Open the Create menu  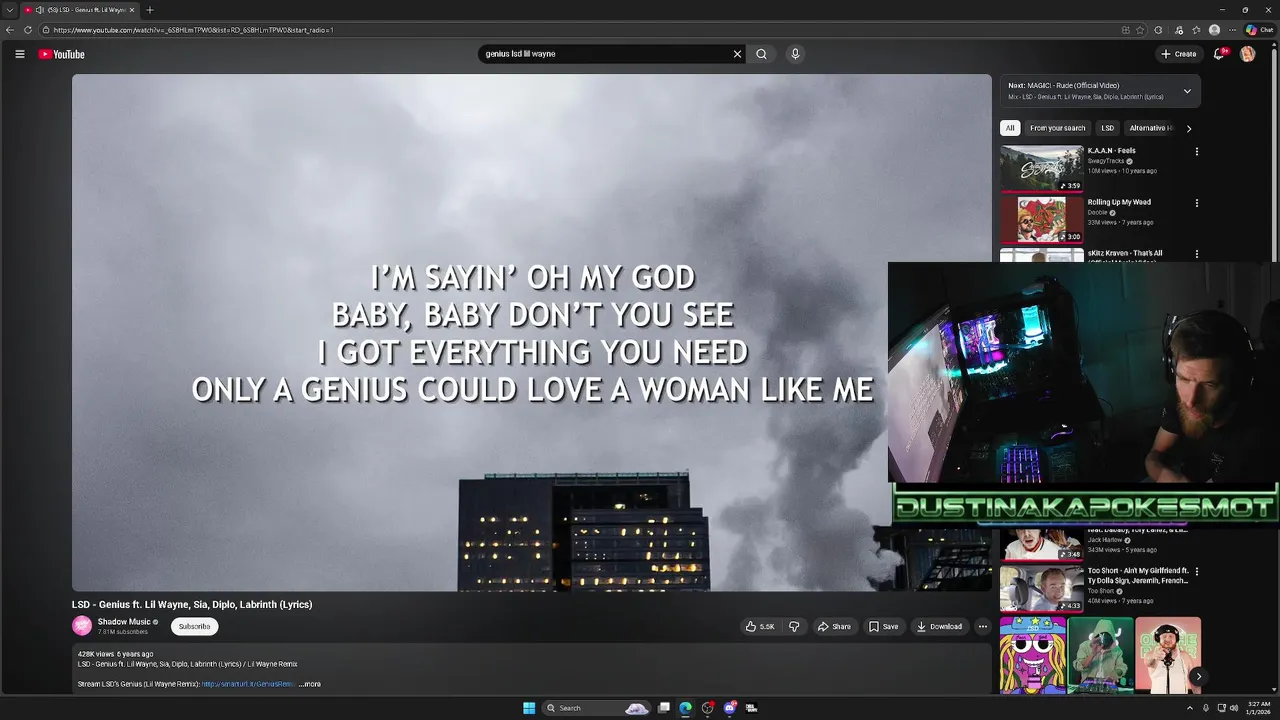(x=1178, y=54)
